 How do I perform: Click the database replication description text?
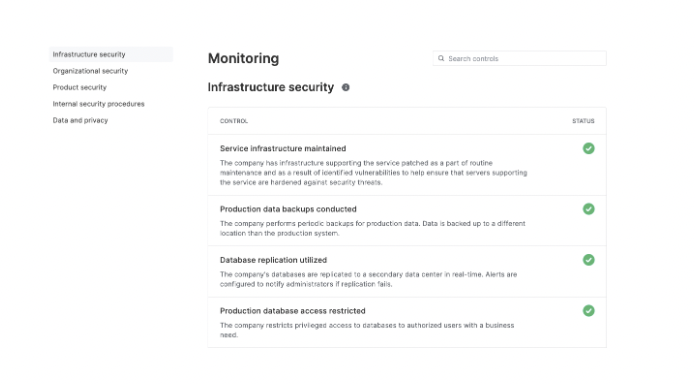point(368,279)
